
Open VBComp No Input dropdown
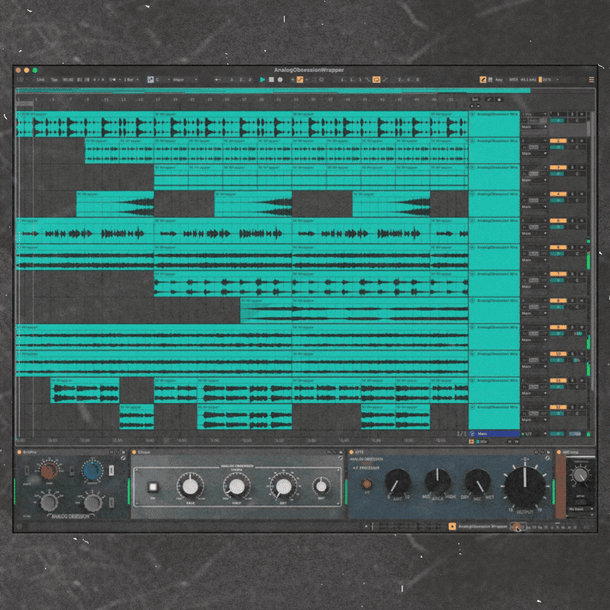[581, 509]
